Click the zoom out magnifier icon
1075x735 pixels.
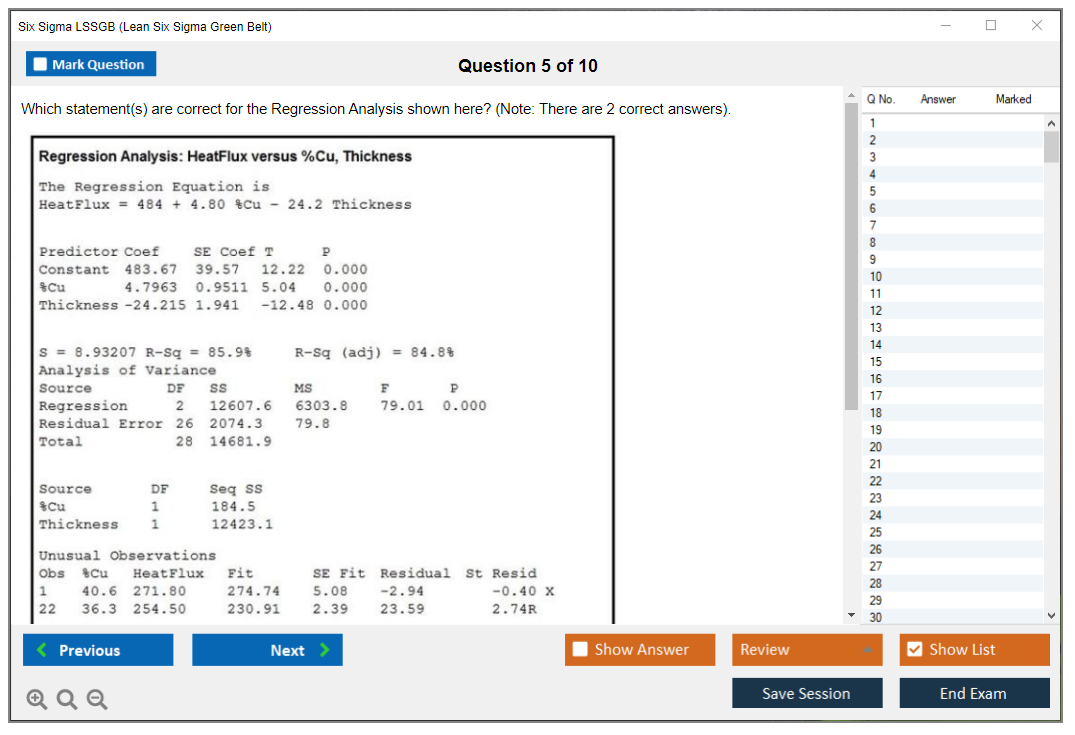point(96,700)
